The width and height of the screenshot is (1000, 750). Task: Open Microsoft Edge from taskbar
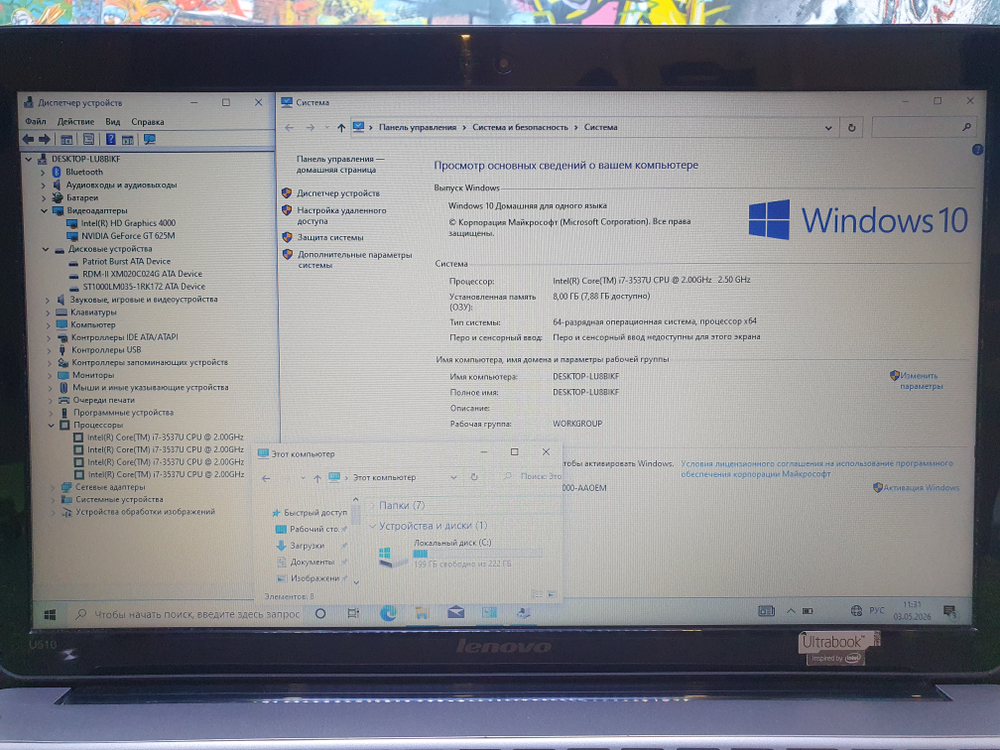point(388,614)
